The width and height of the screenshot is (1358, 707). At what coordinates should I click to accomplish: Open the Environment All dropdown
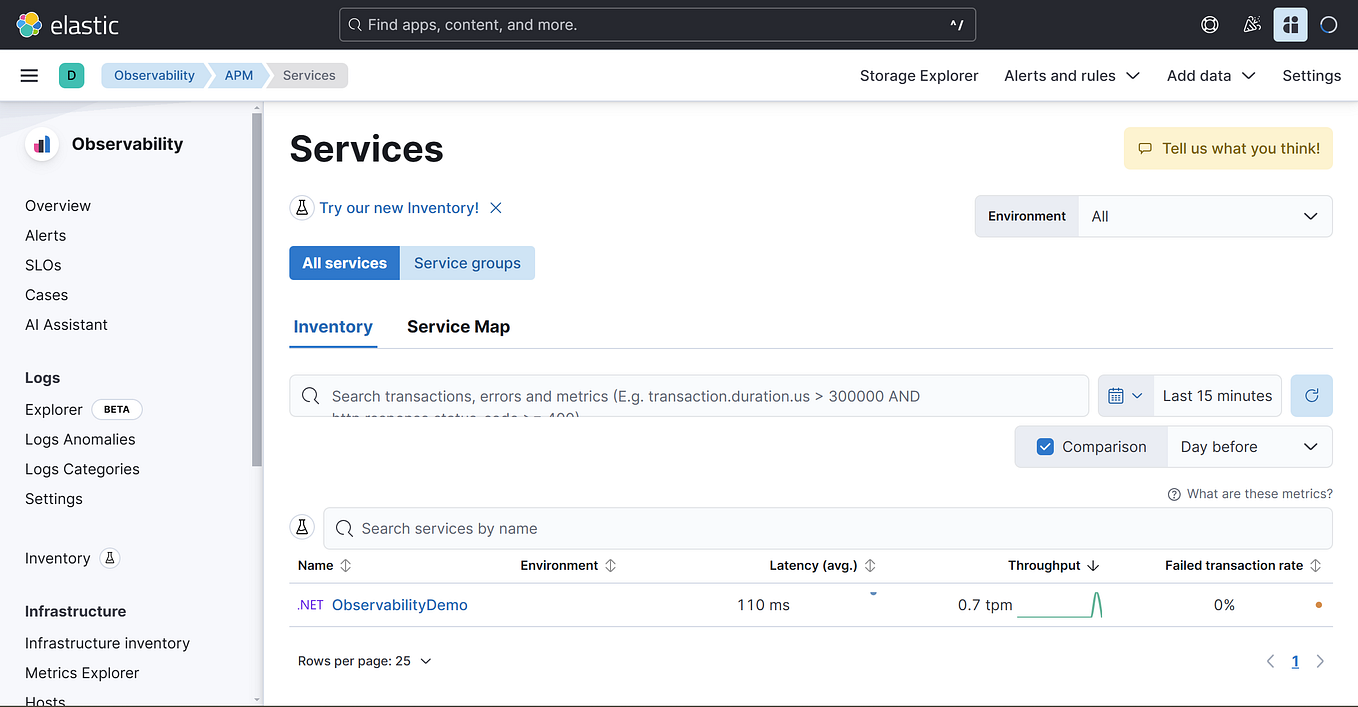(x=1204, y=216)
